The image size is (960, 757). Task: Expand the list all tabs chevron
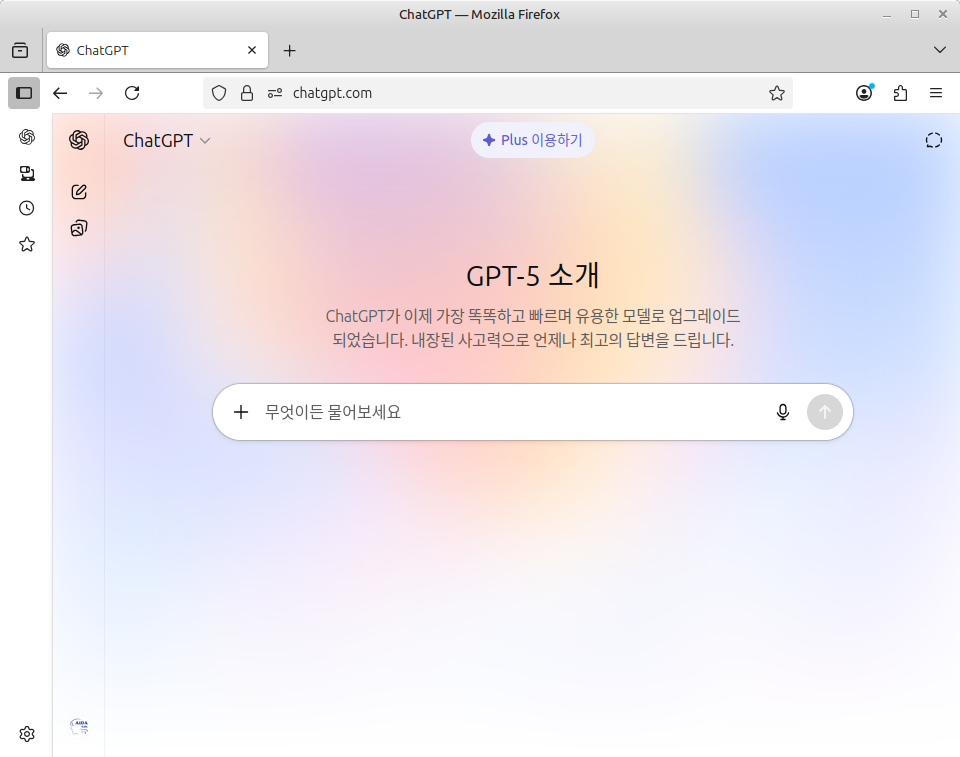pos(940,50)
